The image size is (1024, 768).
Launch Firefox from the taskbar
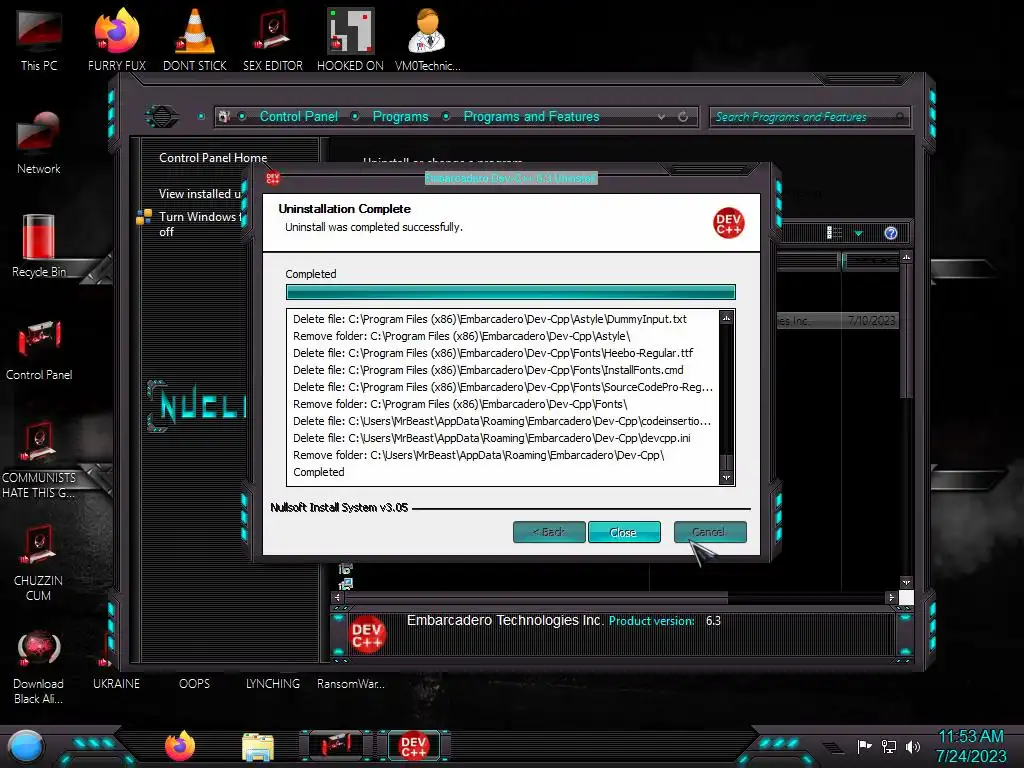click(x=180, y=746)
